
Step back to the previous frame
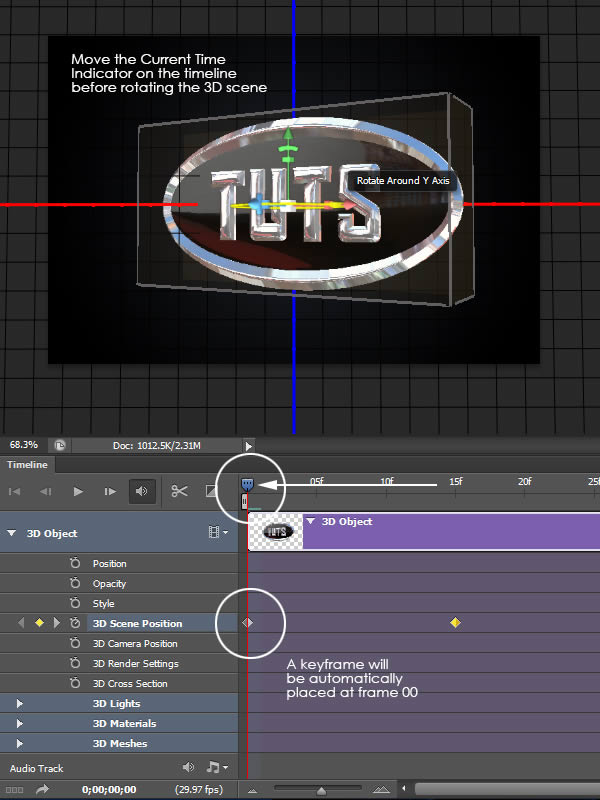pyautogui.click(x=46, y=491)
